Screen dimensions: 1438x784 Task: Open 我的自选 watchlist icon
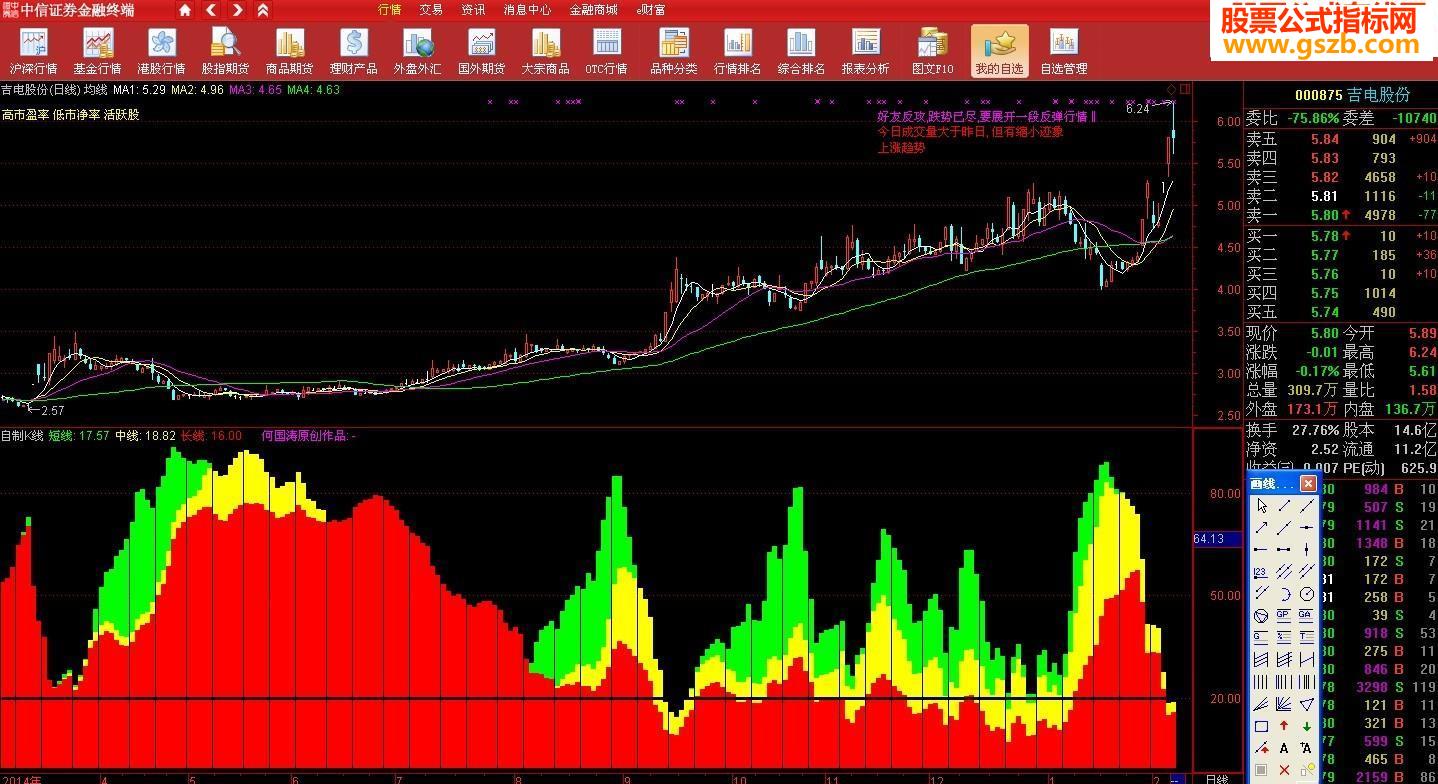[999, 51]
